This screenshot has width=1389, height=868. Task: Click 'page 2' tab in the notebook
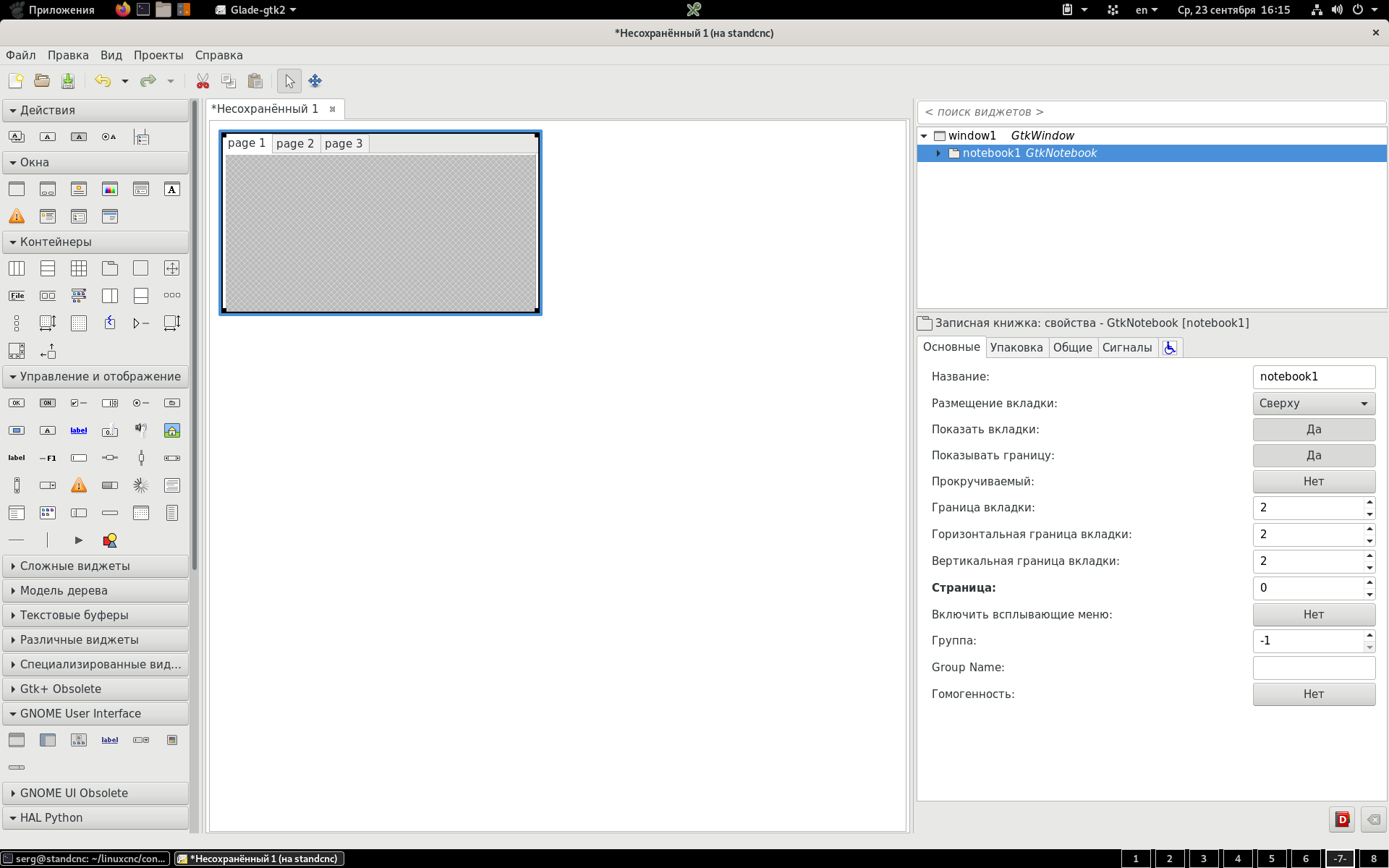[x=295, y=144]
